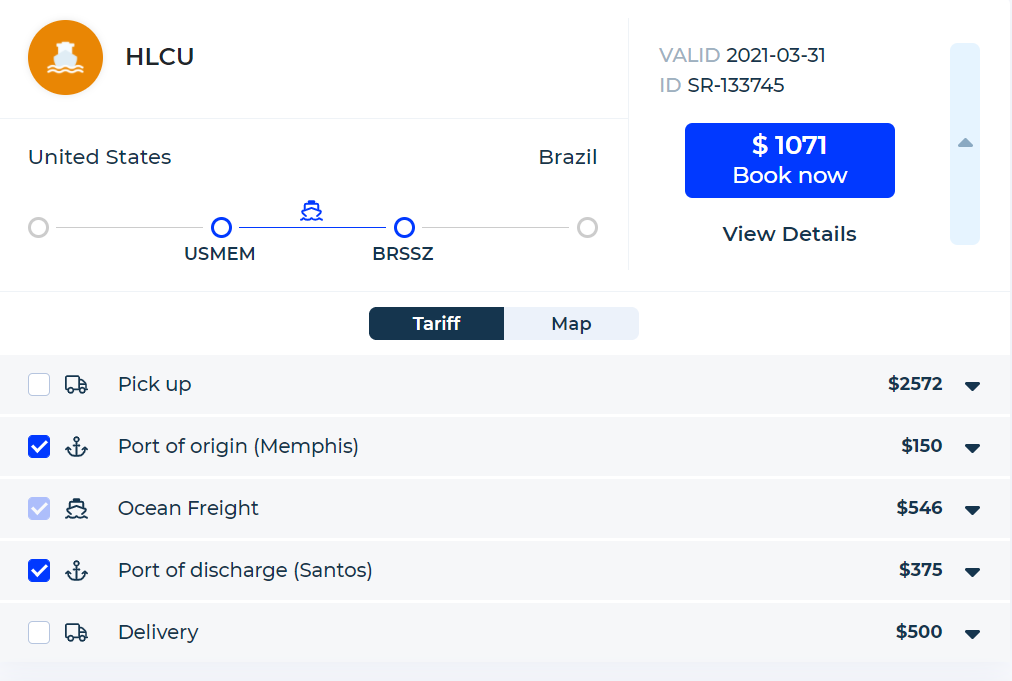Select the USMEM port node on route
This screenshot has height=681, width=1012.
point(221,227)
